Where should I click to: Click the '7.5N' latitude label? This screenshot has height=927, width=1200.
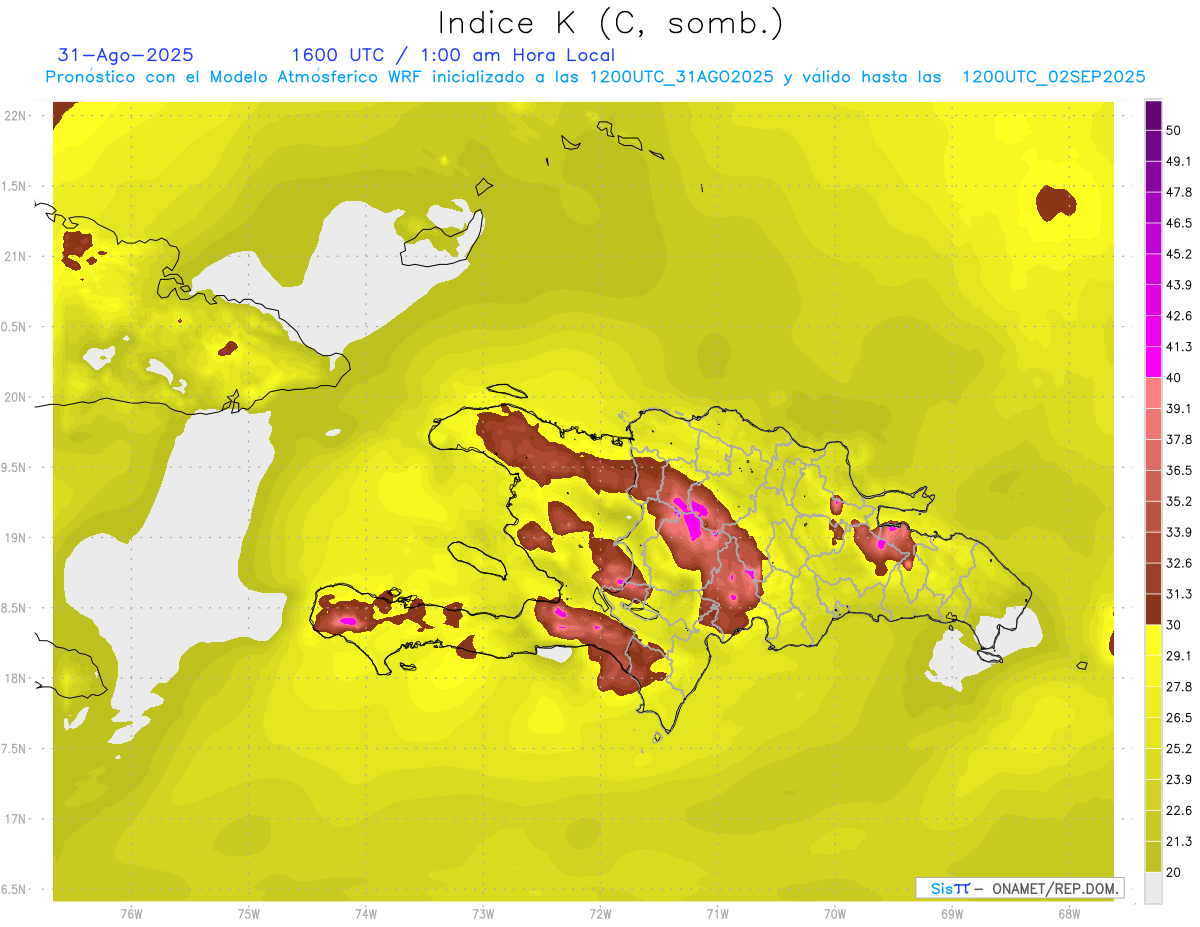[x=14, y=749]
